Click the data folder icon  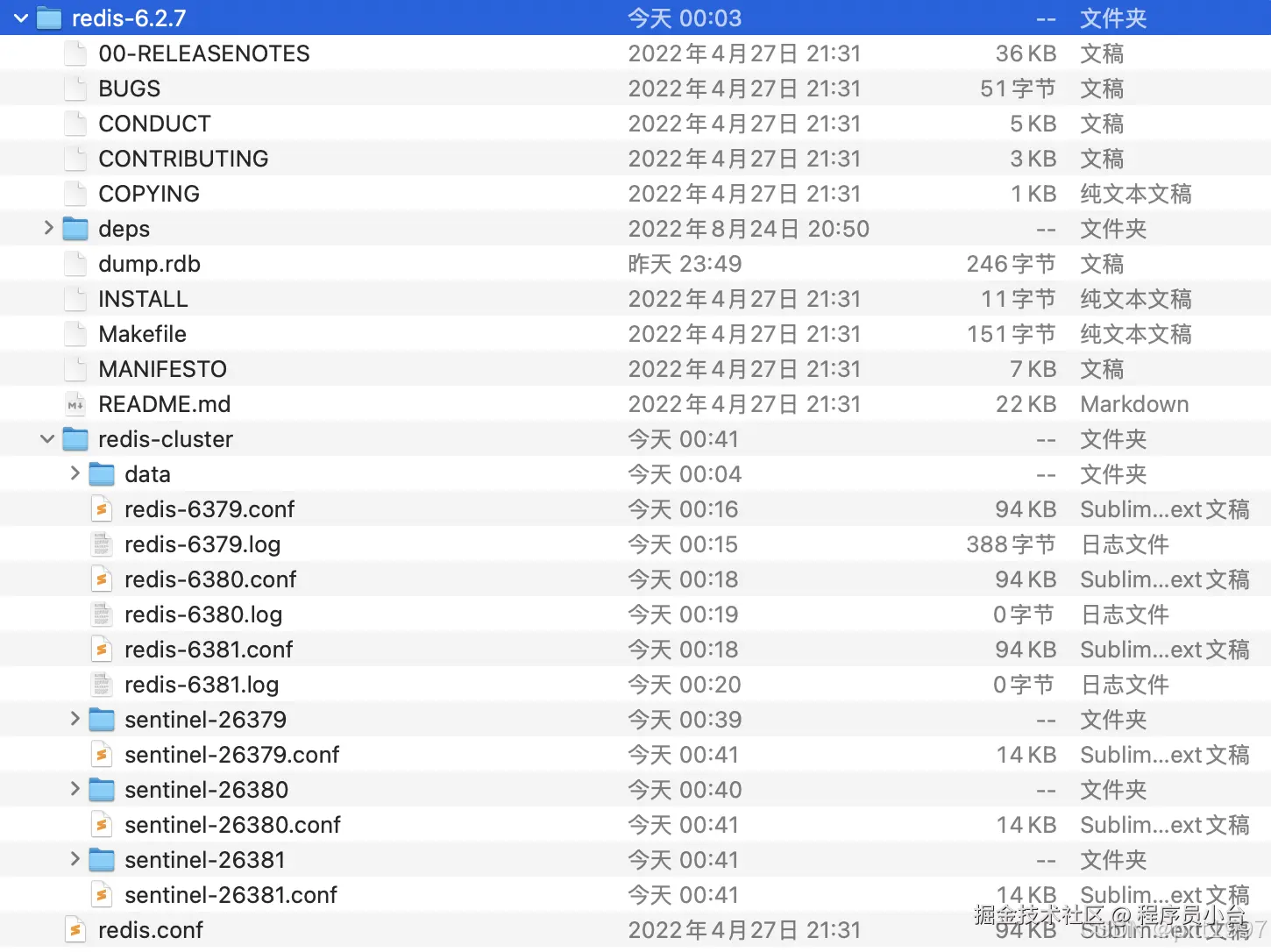102,474
